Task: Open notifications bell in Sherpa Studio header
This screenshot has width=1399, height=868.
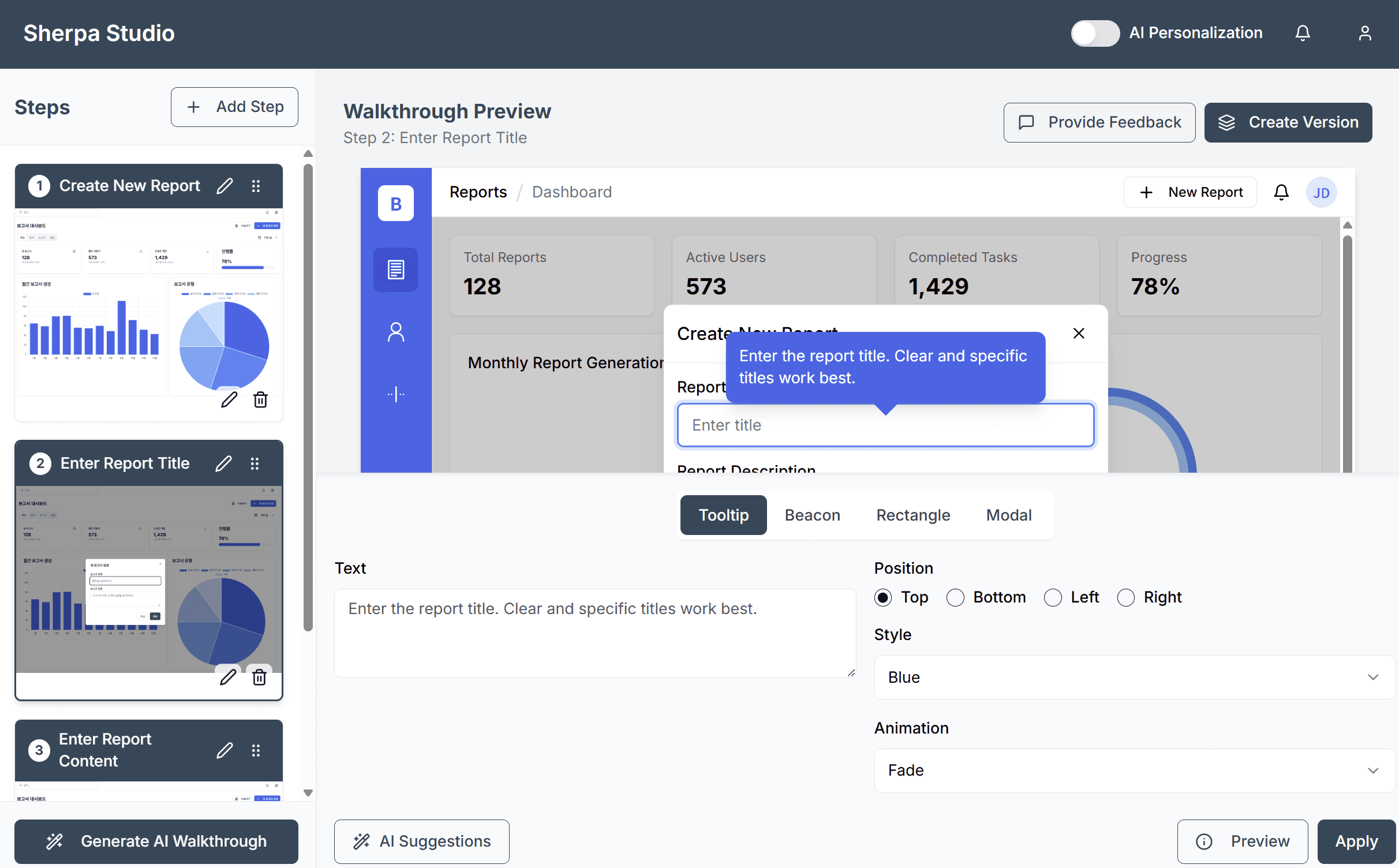Action: click(1302, 33)
